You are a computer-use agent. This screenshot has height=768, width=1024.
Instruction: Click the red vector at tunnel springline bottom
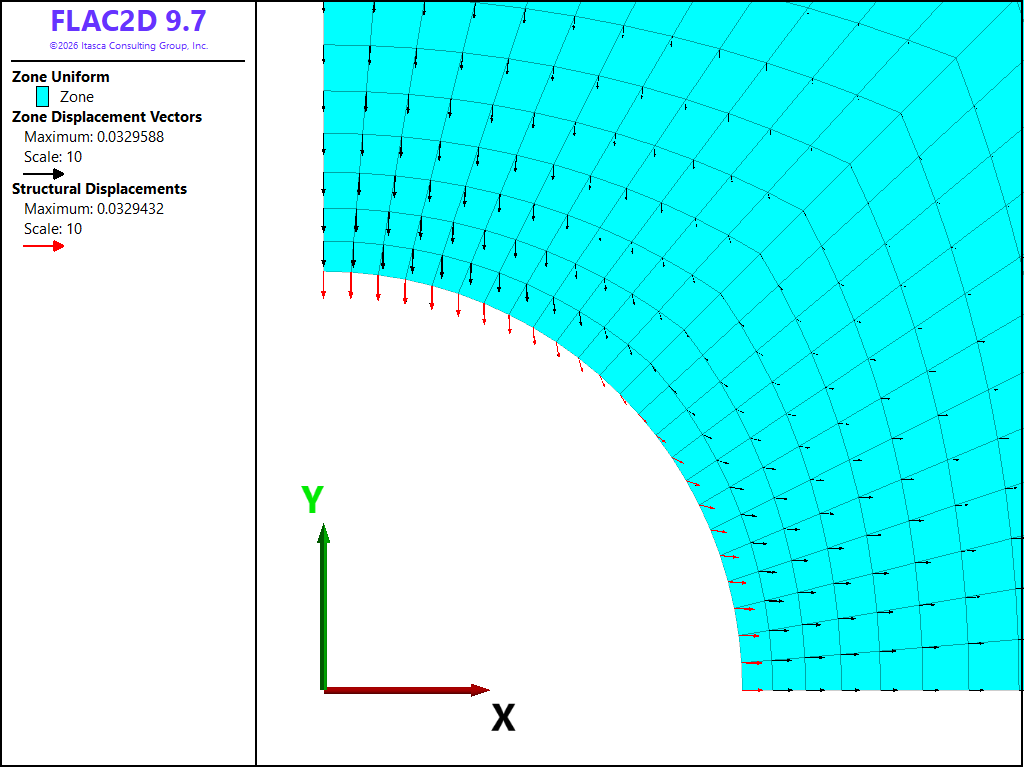click(x=752, y=690)
